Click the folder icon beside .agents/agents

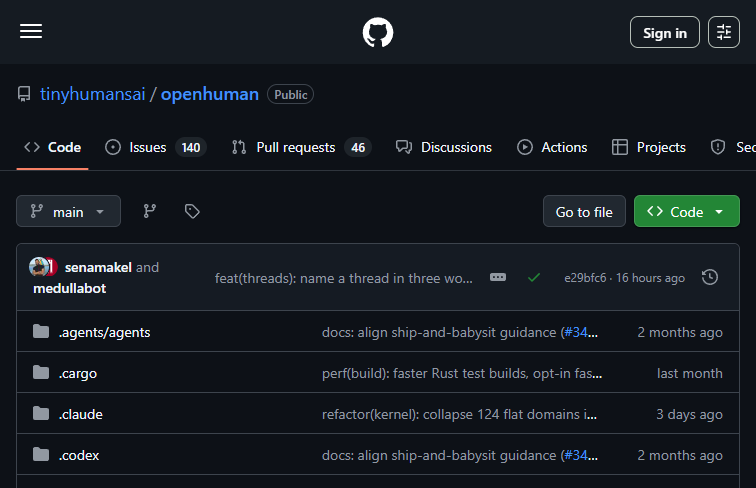(x=41, y=331)
